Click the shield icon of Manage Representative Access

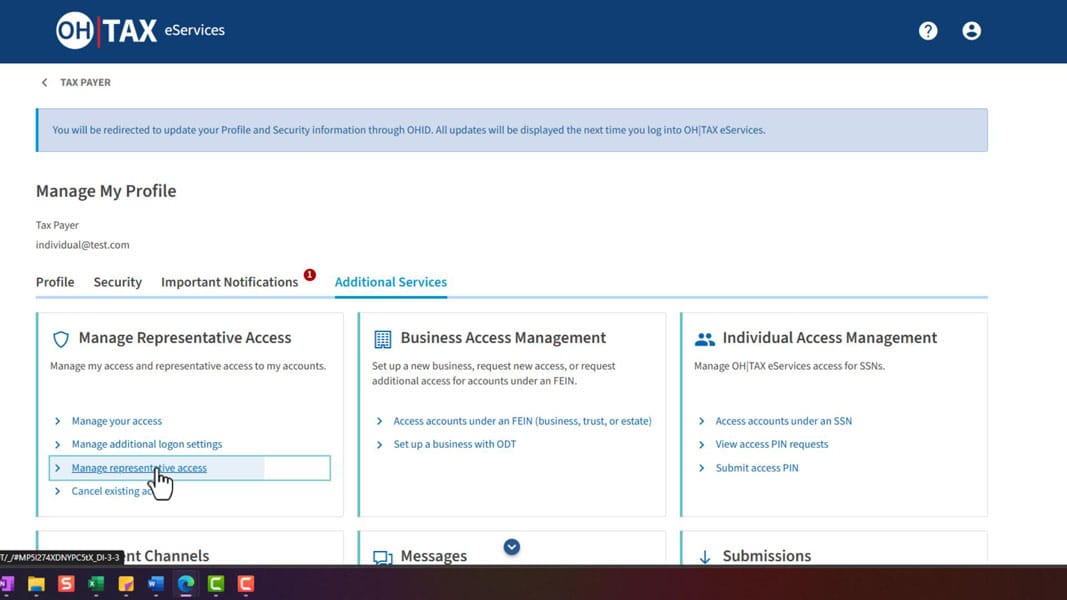point(61,339)
